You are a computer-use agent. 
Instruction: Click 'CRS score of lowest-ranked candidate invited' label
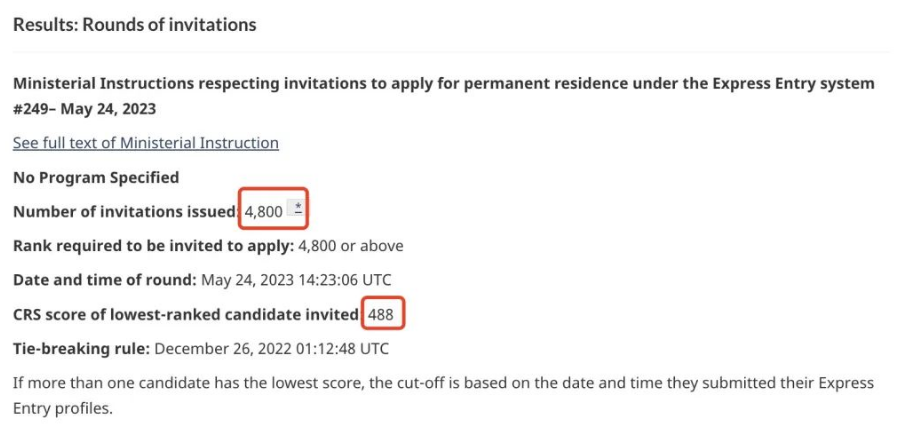[x=186, y=315]
